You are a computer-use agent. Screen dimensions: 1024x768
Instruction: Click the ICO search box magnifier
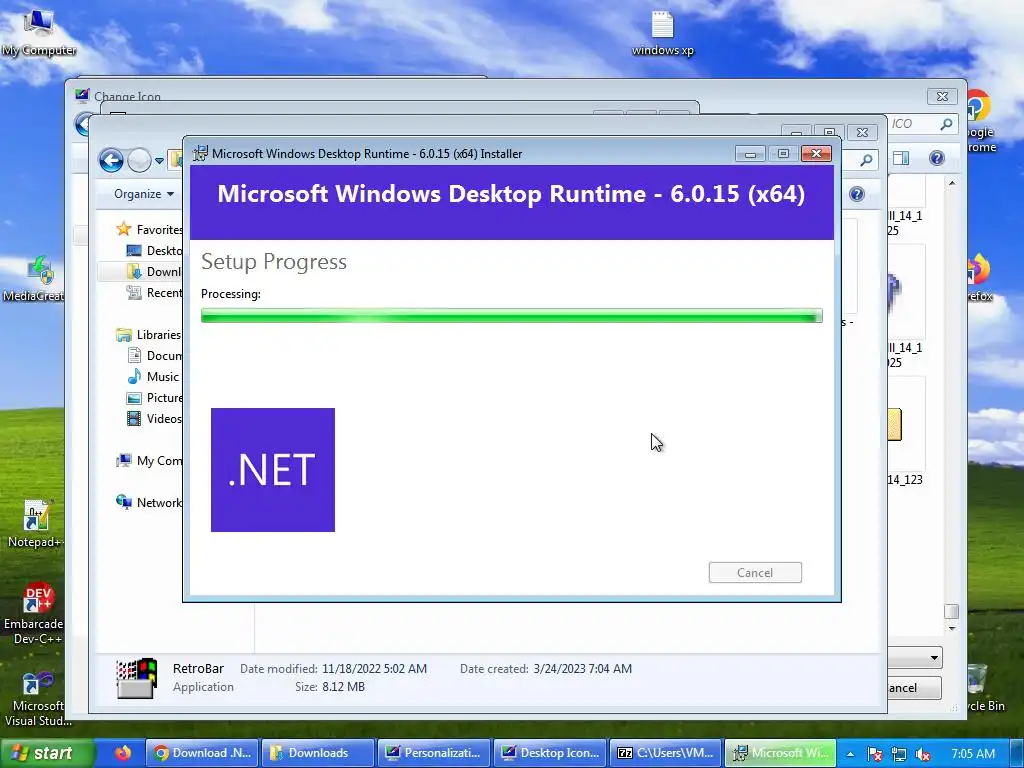pos(946,123)
